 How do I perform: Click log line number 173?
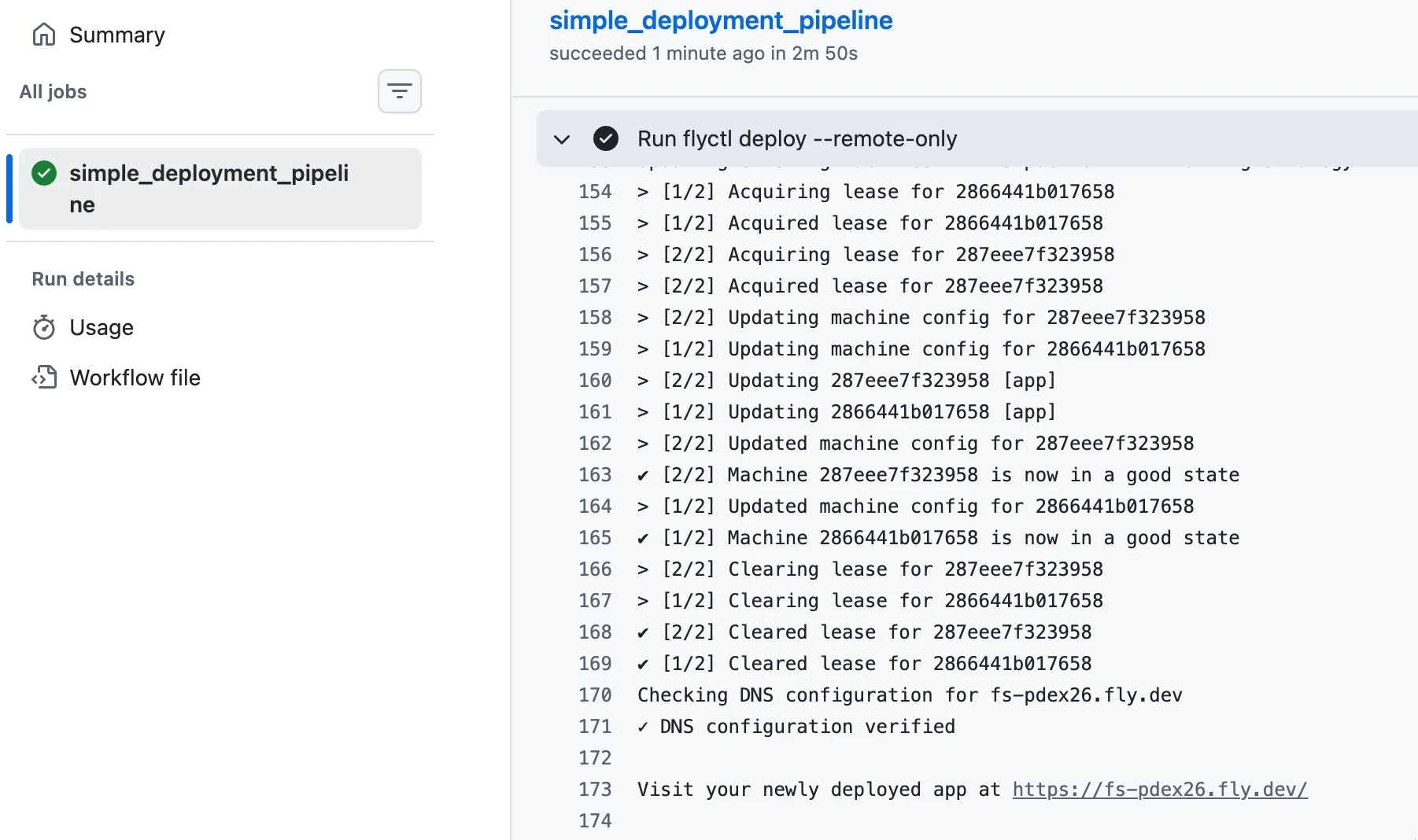click(x=595, y=790)
